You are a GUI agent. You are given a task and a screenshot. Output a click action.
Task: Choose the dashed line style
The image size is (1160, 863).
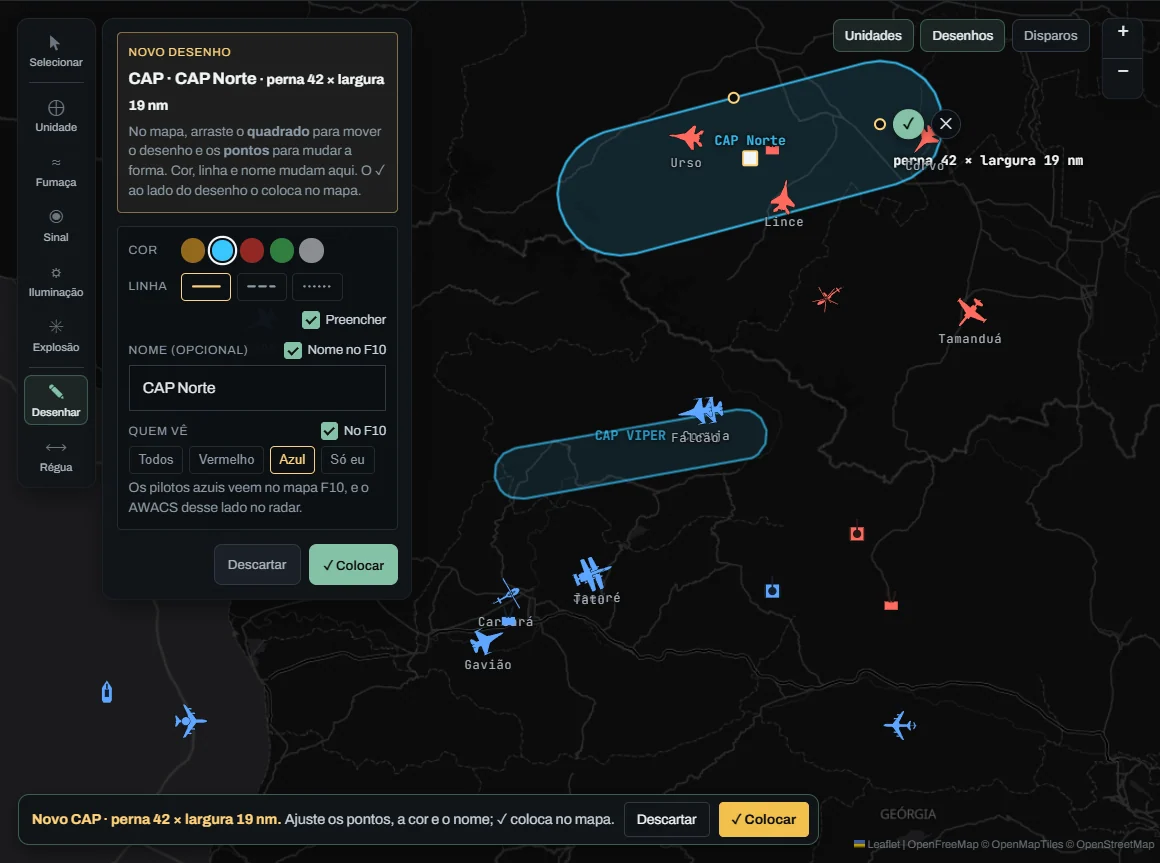pos(261,286)
